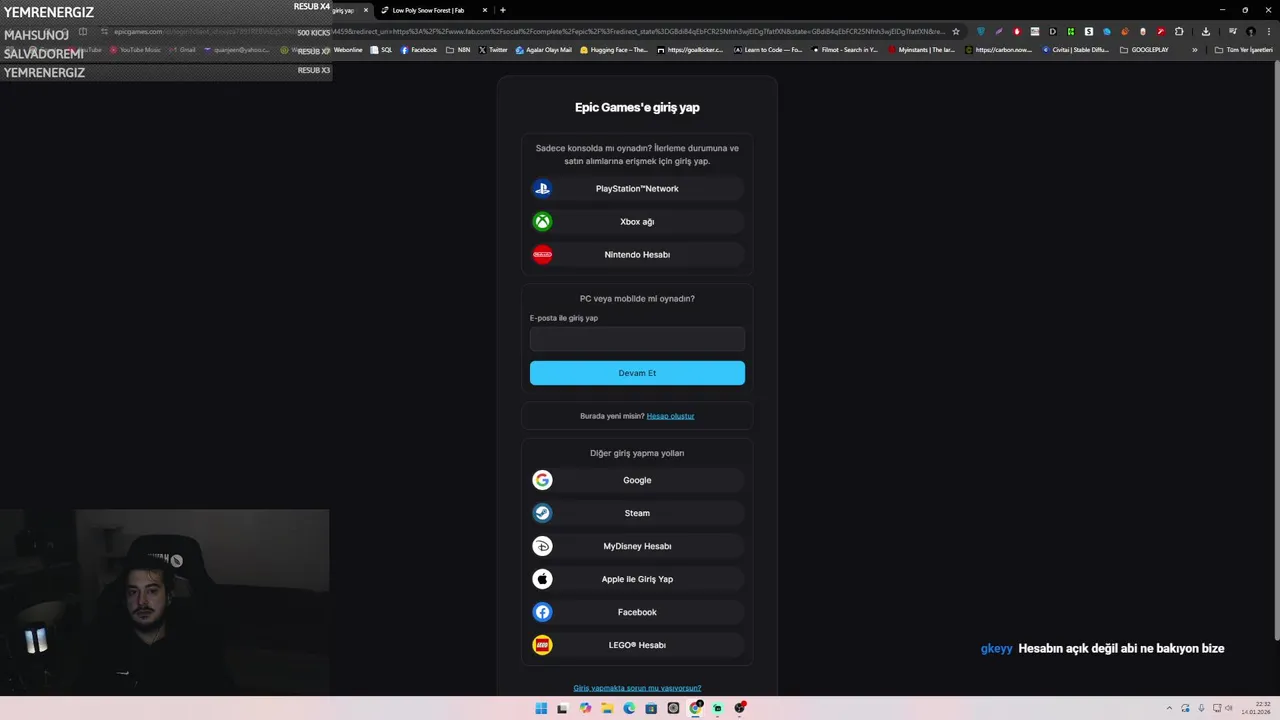Click the Facebook logo icon
This screenshot has width=1280, height=720.
coord(542,612)
